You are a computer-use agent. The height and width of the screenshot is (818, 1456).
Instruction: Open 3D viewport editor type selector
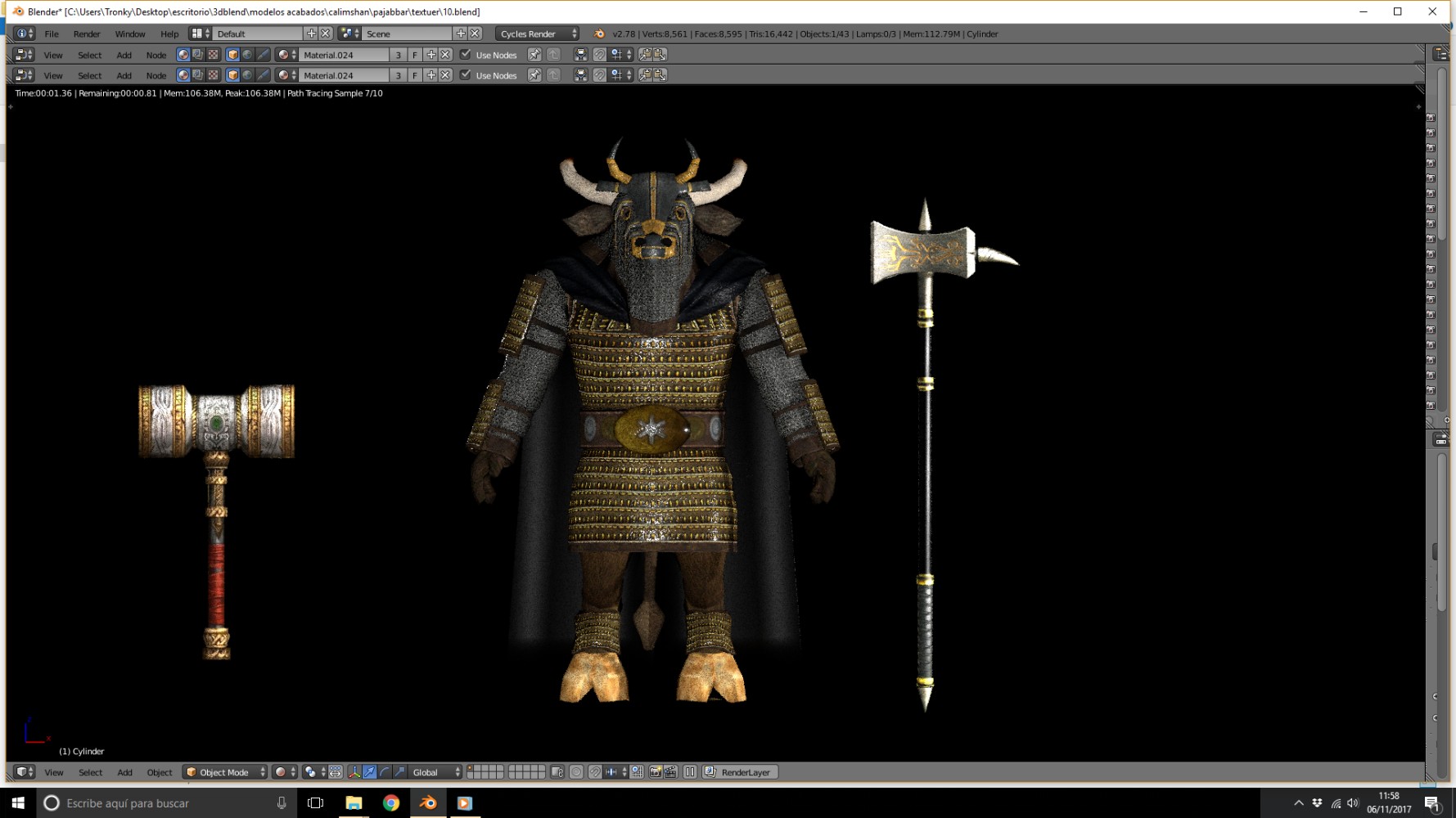25,772
